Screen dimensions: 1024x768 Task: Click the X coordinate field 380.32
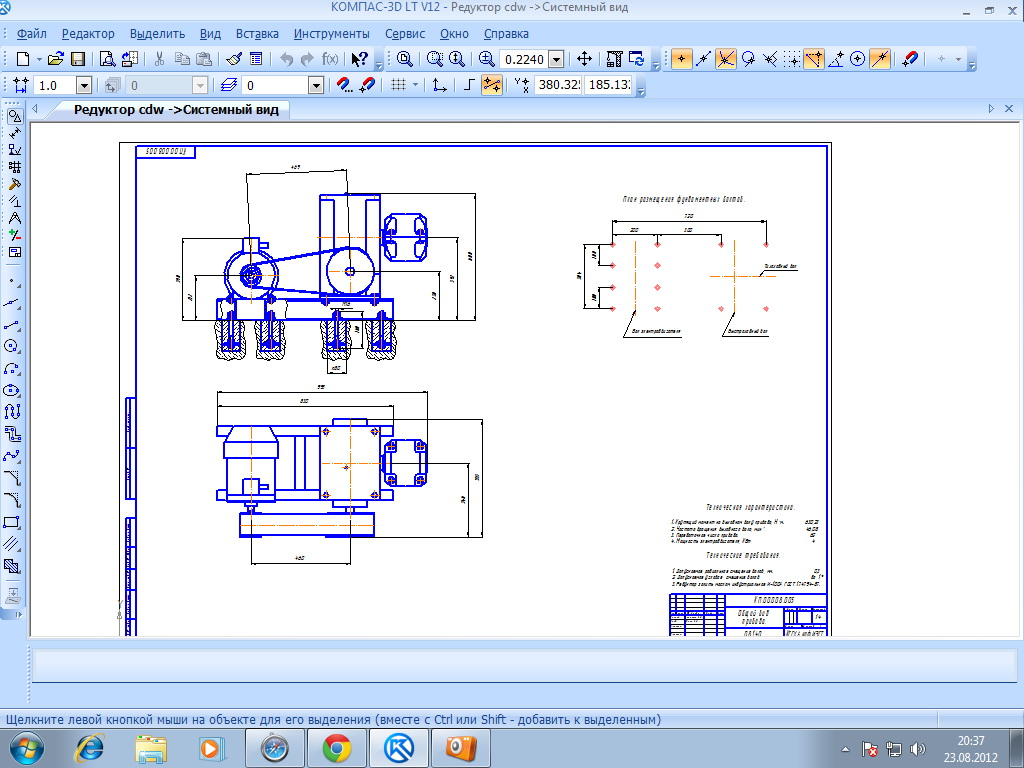[558, 85]
